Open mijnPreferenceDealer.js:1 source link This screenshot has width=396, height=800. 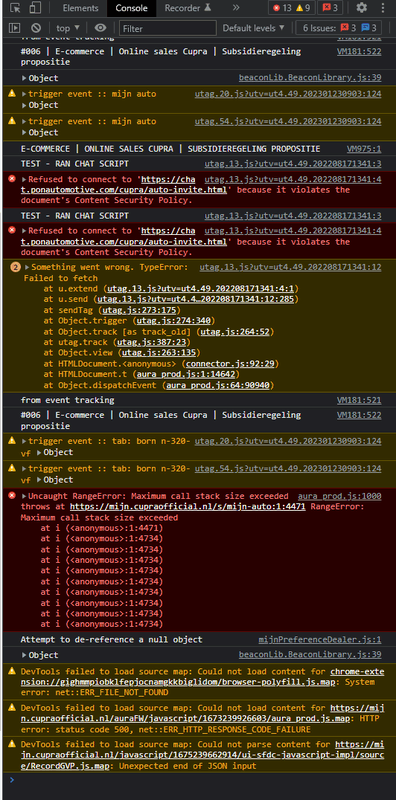320,640
